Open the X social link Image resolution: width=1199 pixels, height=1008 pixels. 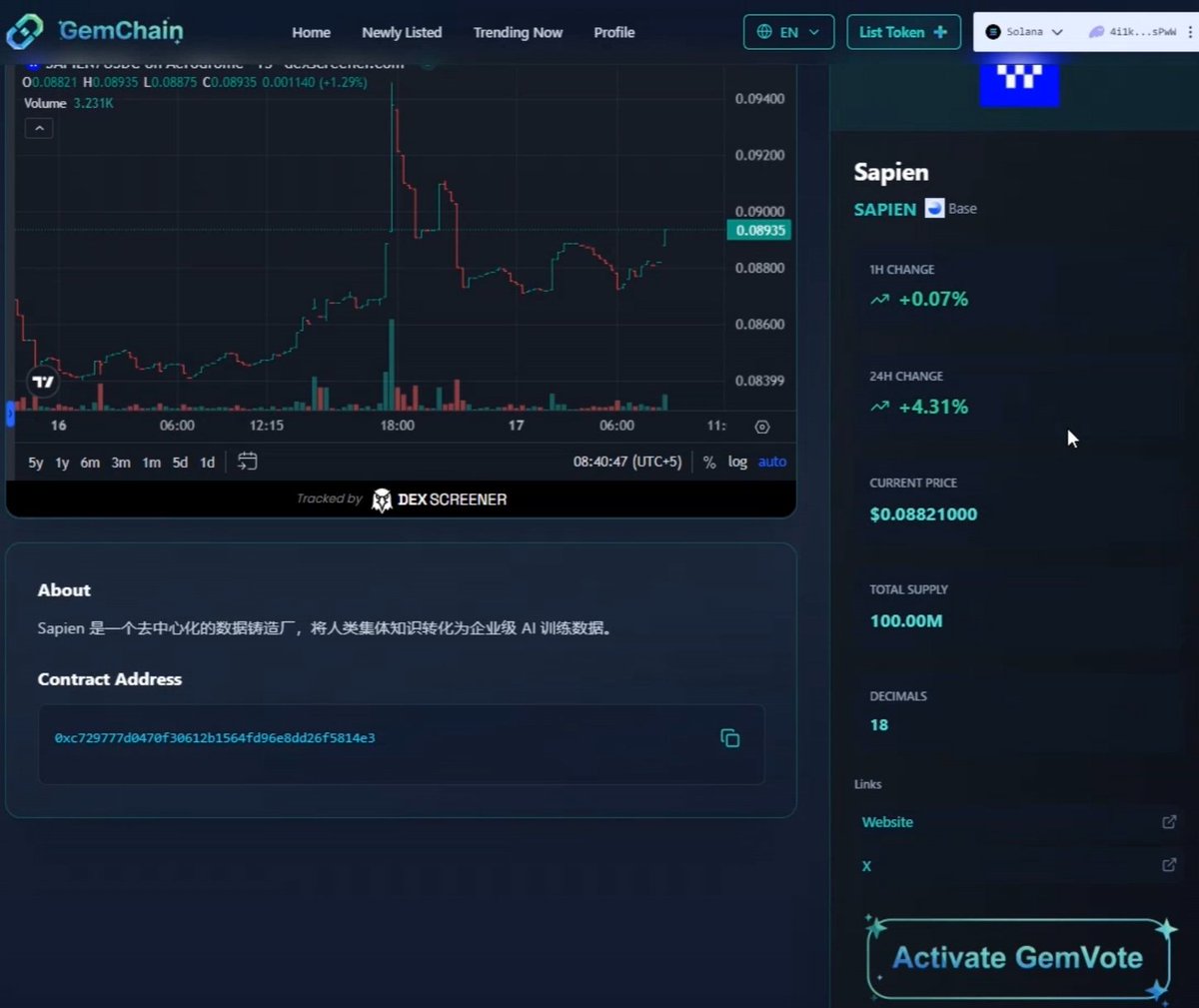click(866, 866)
